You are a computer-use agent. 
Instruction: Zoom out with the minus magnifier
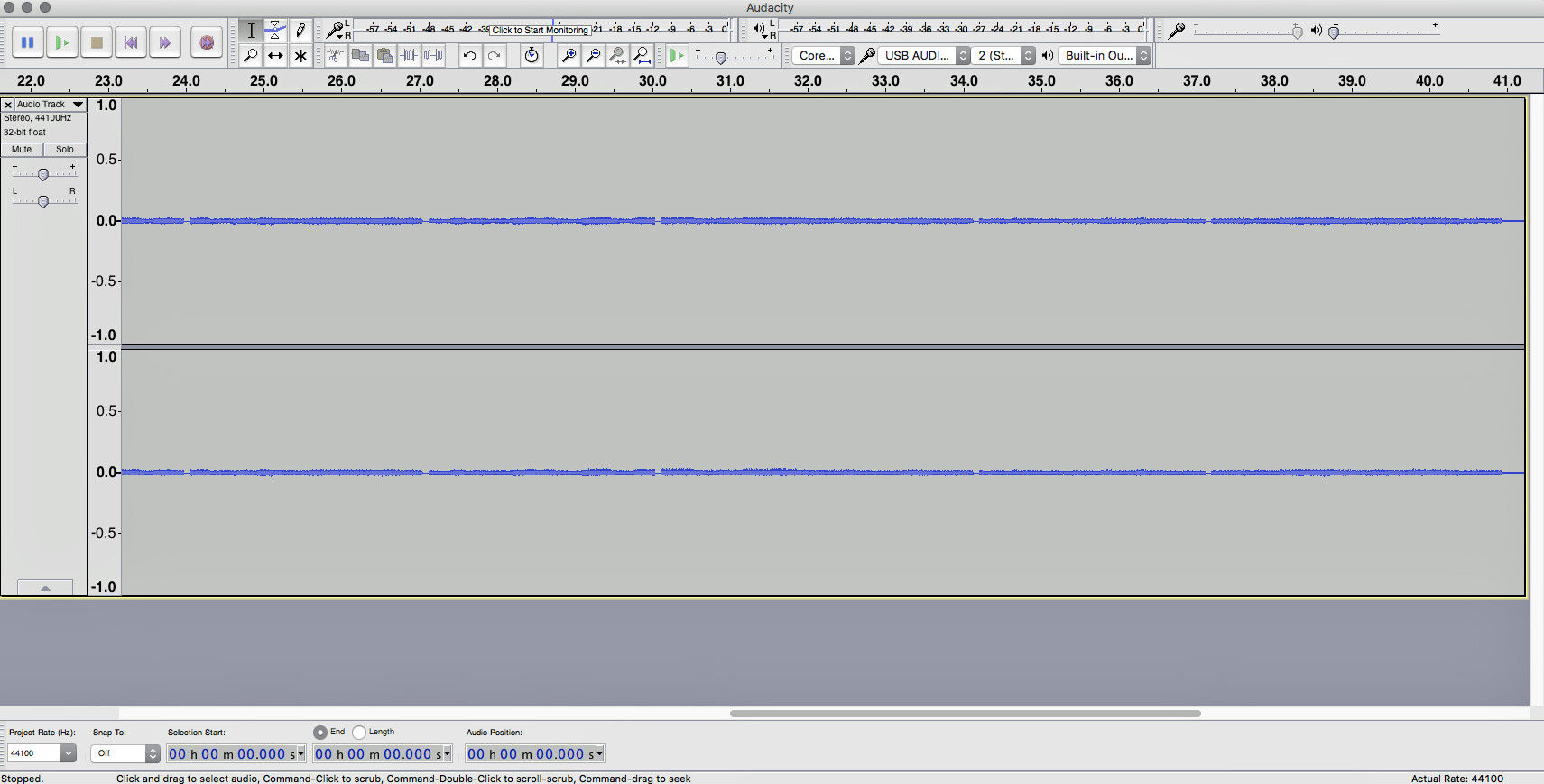click(593, 56)
